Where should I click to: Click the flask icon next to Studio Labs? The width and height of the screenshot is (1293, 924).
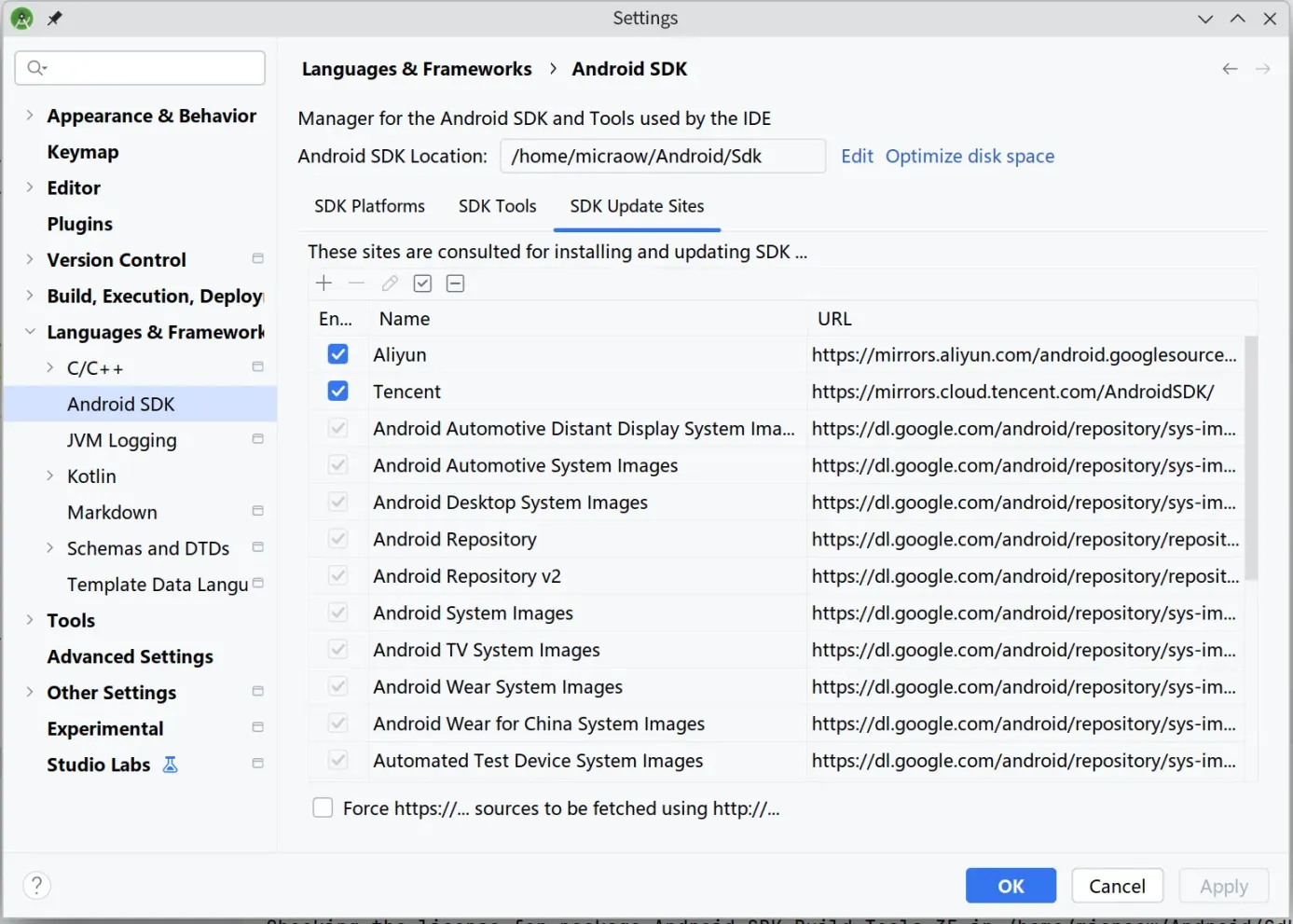(170, 764)
